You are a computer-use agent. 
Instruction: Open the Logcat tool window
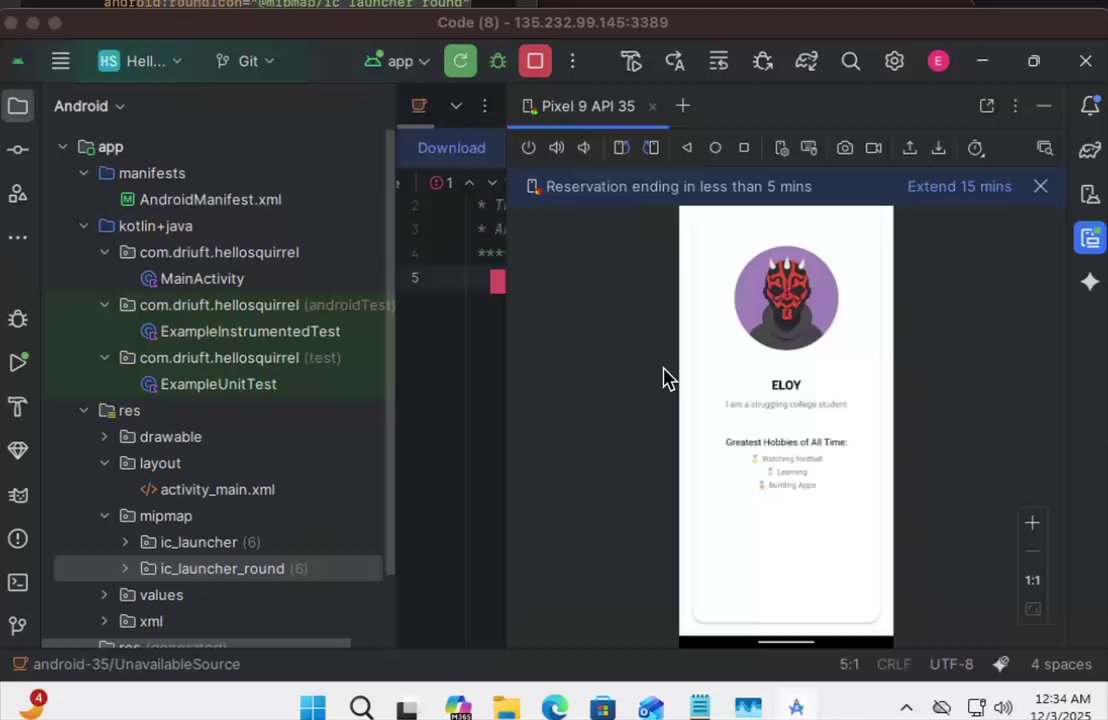click(x=18, y=495)
